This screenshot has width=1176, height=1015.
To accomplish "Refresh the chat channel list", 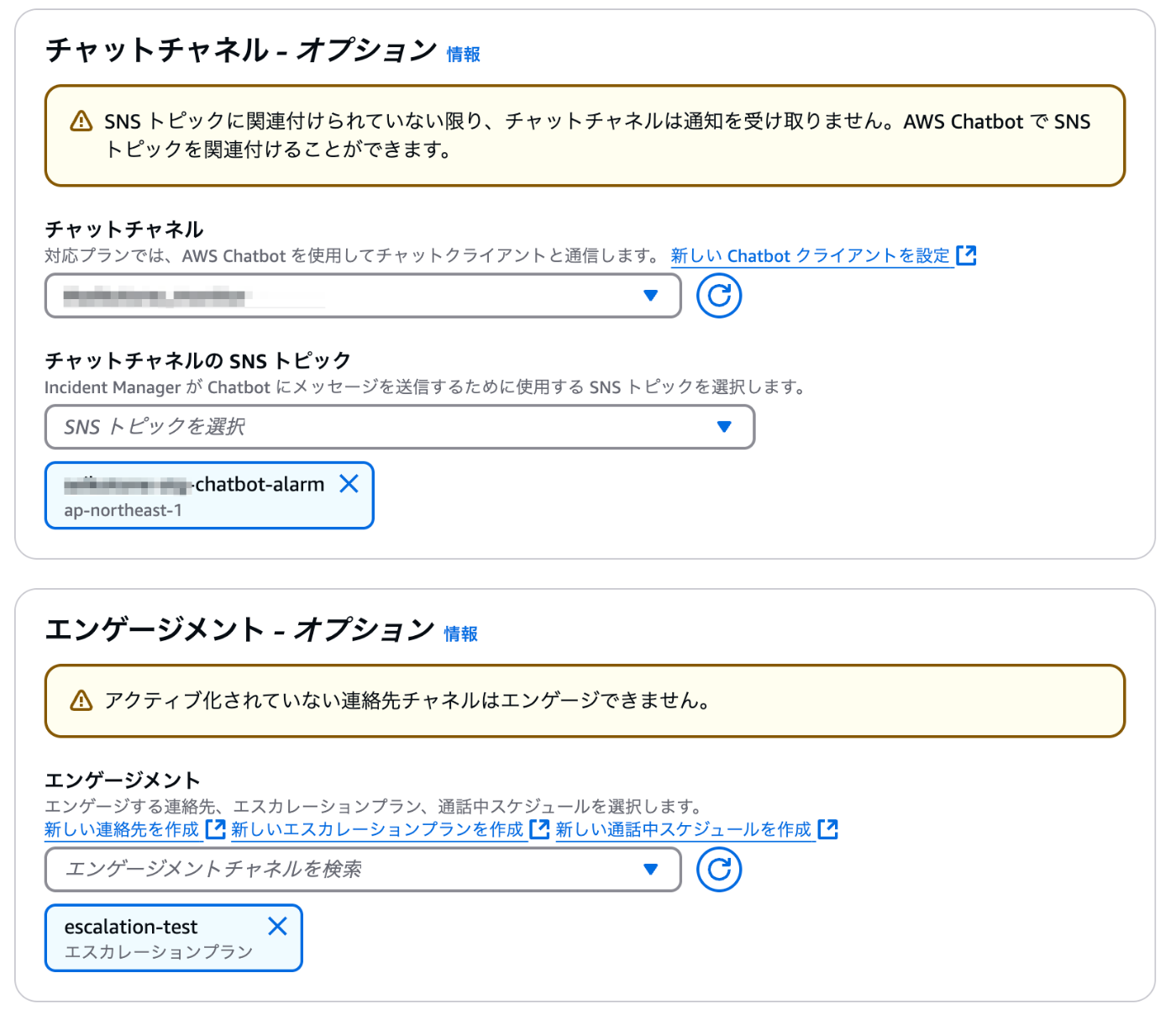I will pos(718,296).
